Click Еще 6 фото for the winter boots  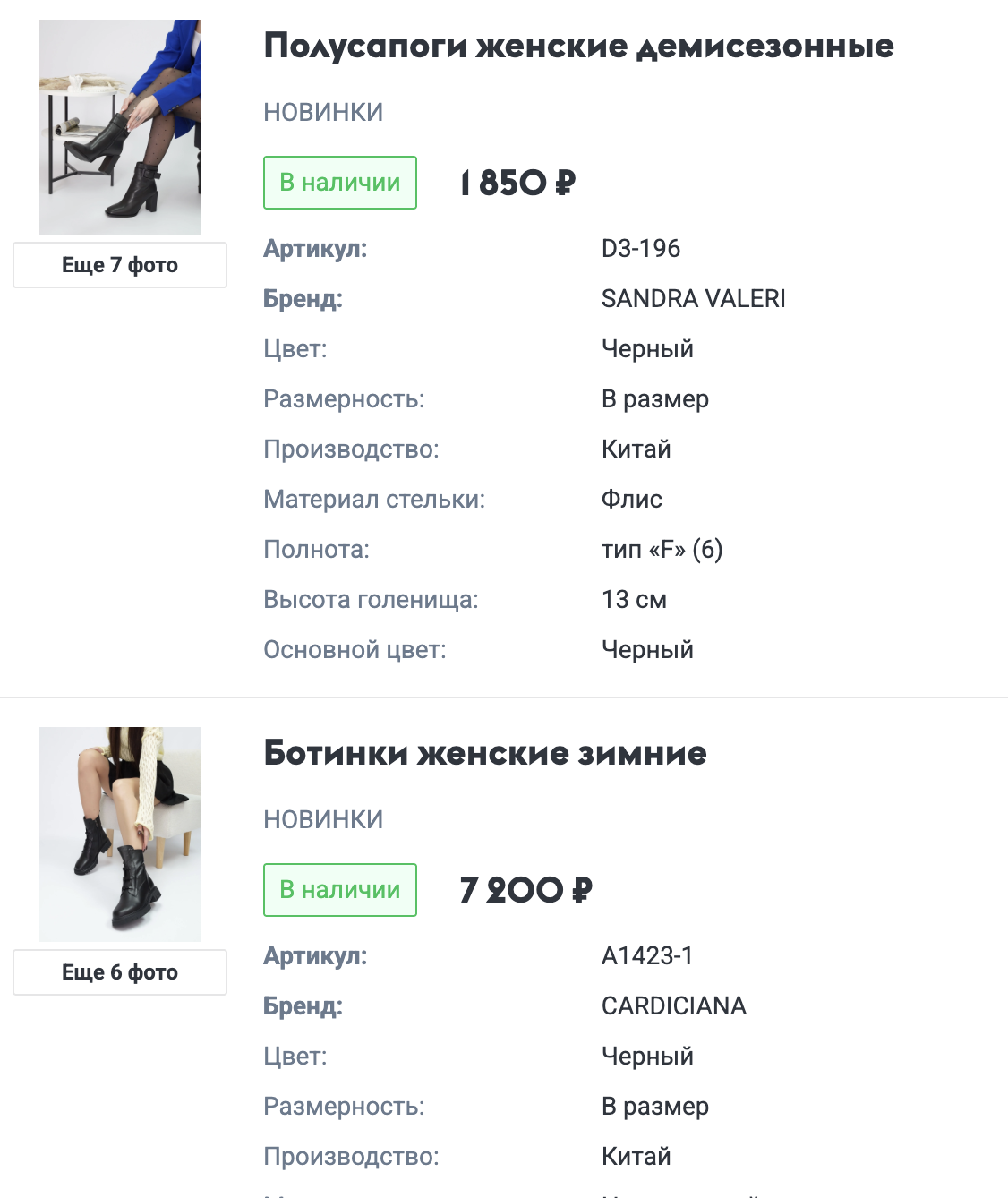(119, 971)
